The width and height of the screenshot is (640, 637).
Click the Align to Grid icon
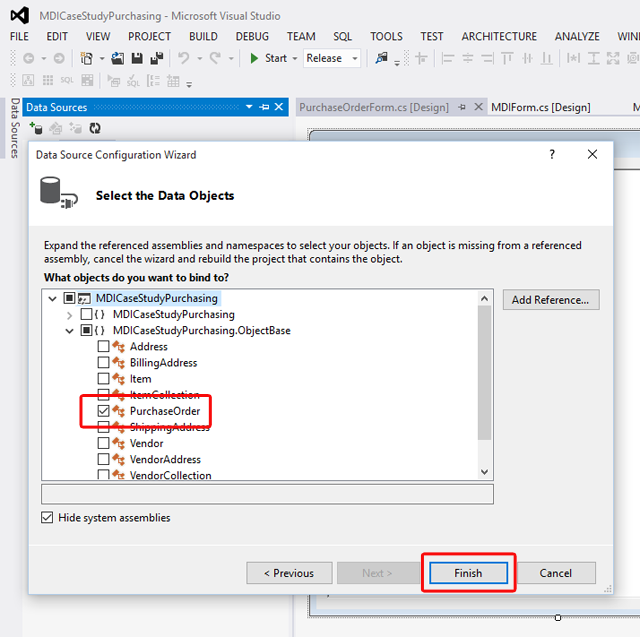tap(422, 58)
